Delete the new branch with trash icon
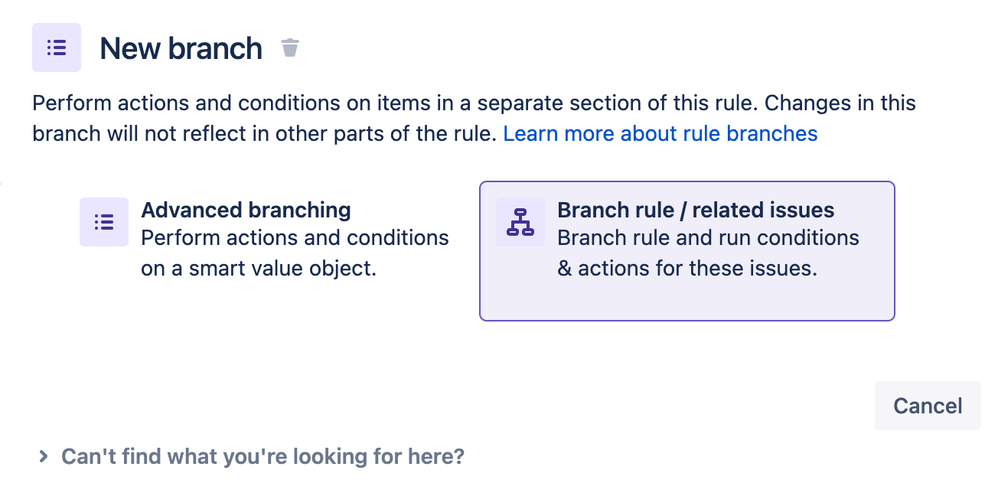This screenshot has width=998, height=493. (x=290, y=48)
